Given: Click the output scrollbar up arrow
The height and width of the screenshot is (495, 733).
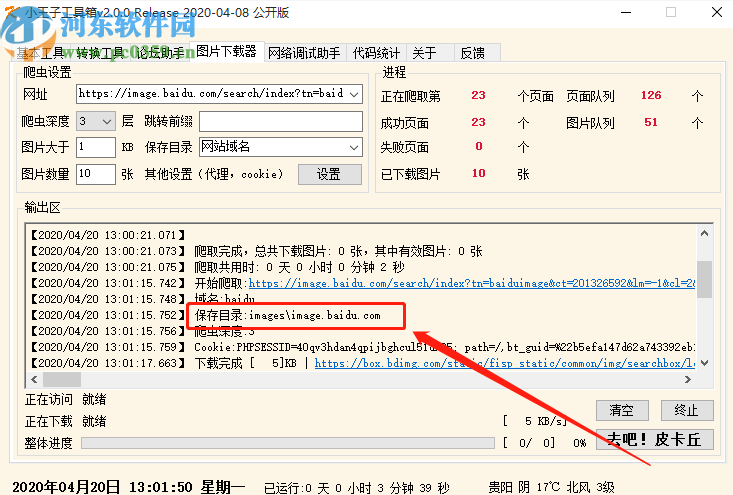Looking at the screenshot, I should click(x=705, y=233).
